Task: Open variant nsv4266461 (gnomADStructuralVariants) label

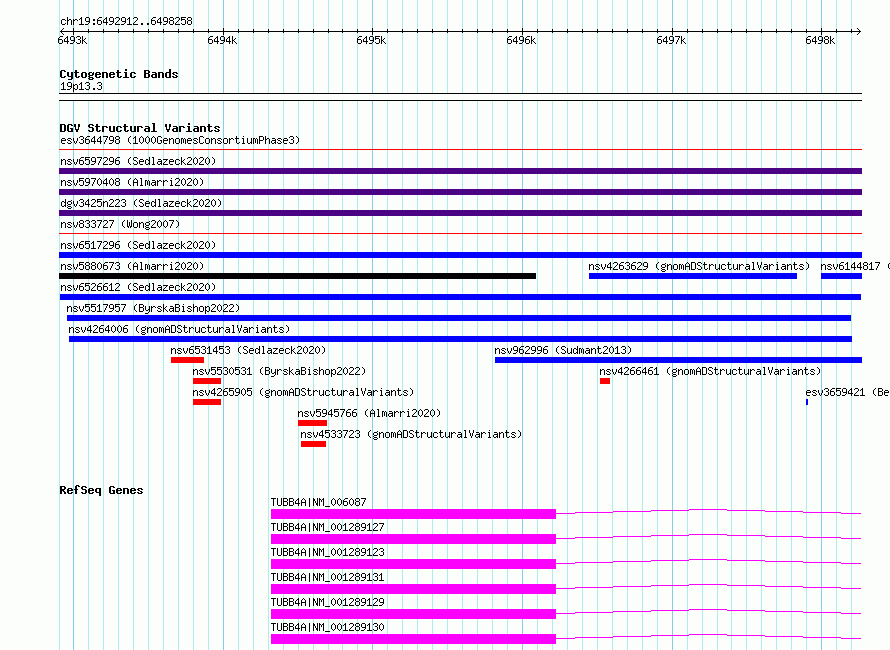Action: pyautogui.click(x=710, y=371)
